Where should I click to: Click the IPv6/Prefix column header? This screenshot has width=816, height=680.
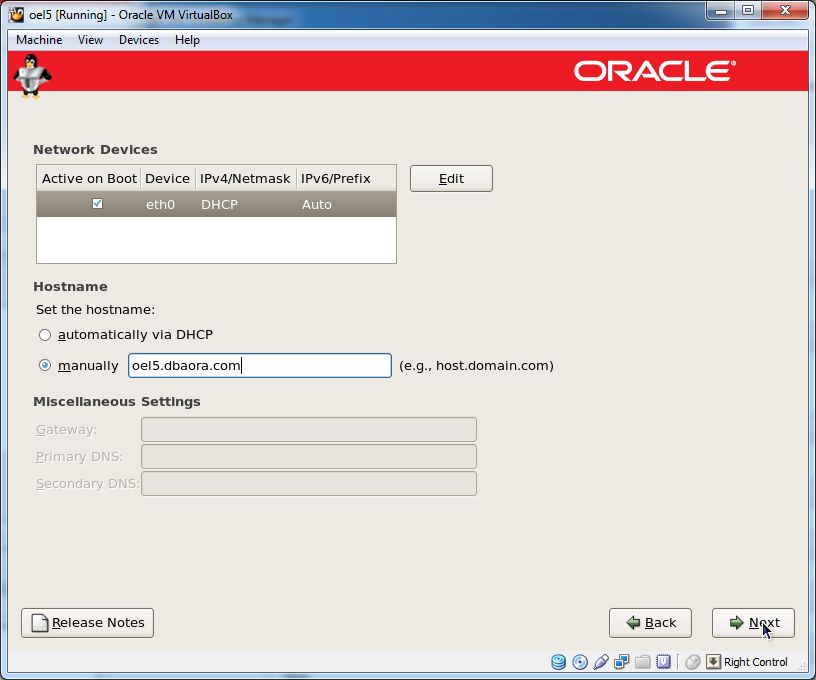click(346, 178)
